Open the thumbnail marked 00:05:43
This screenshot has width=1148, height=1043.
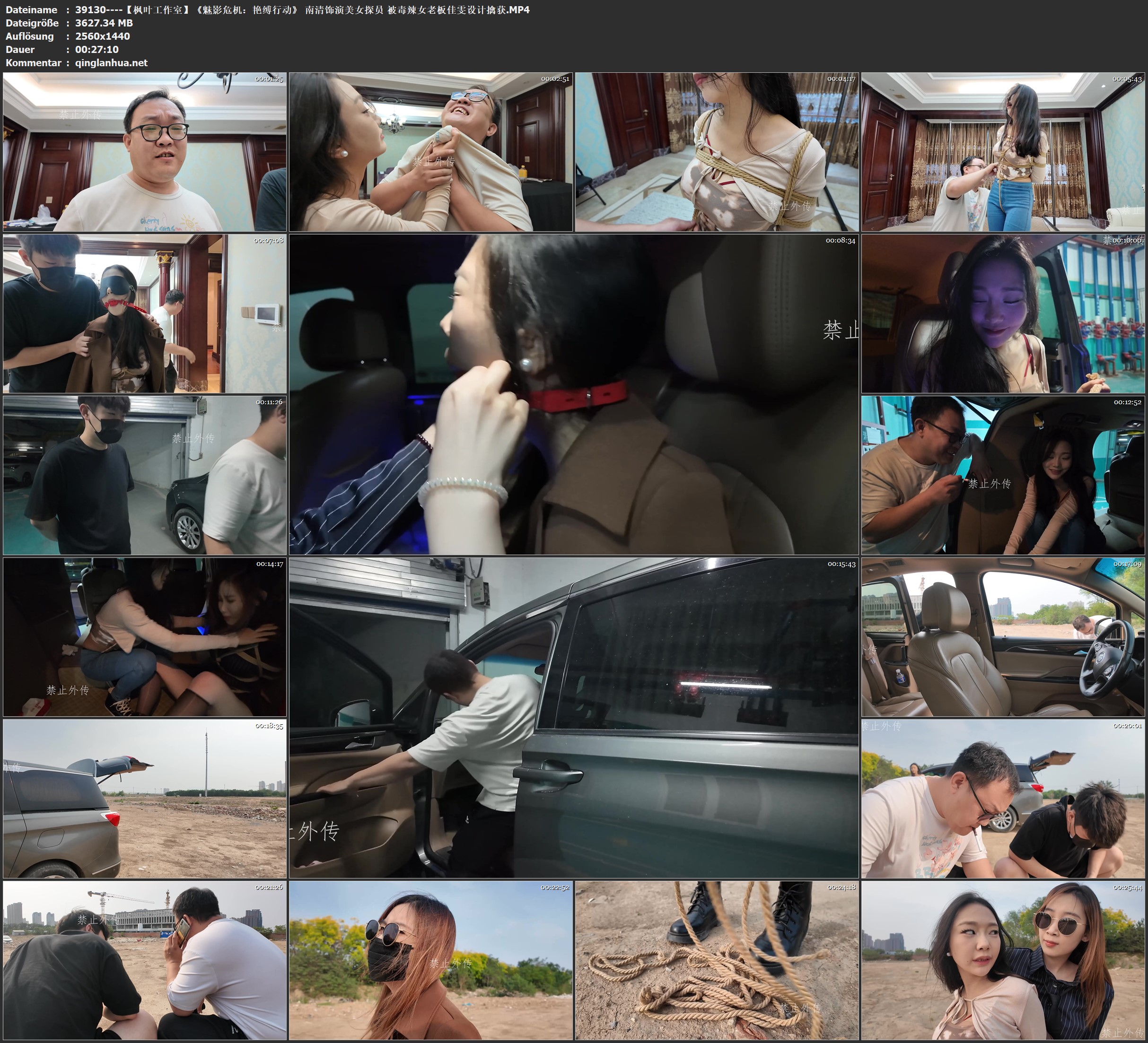[x=1003, y=151]
